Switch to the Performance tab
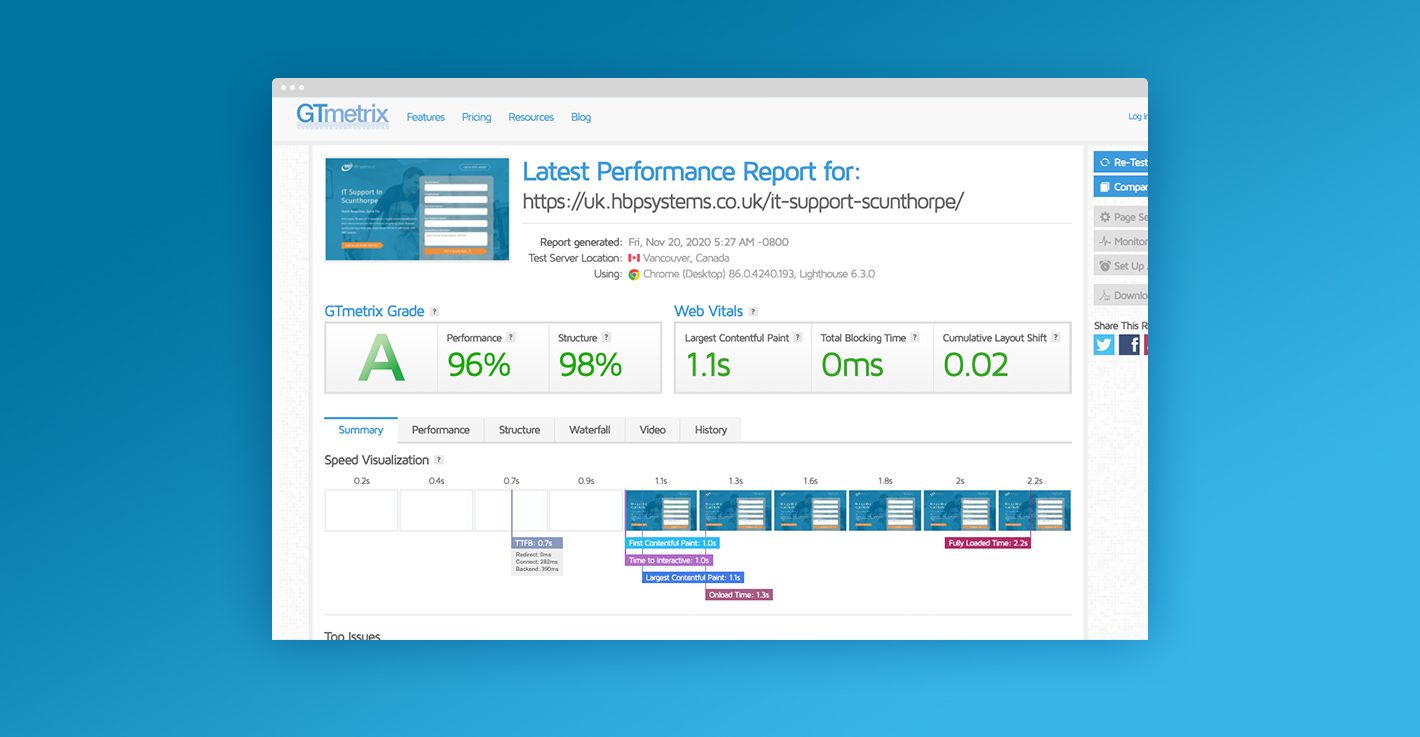 tap(441, 430)
